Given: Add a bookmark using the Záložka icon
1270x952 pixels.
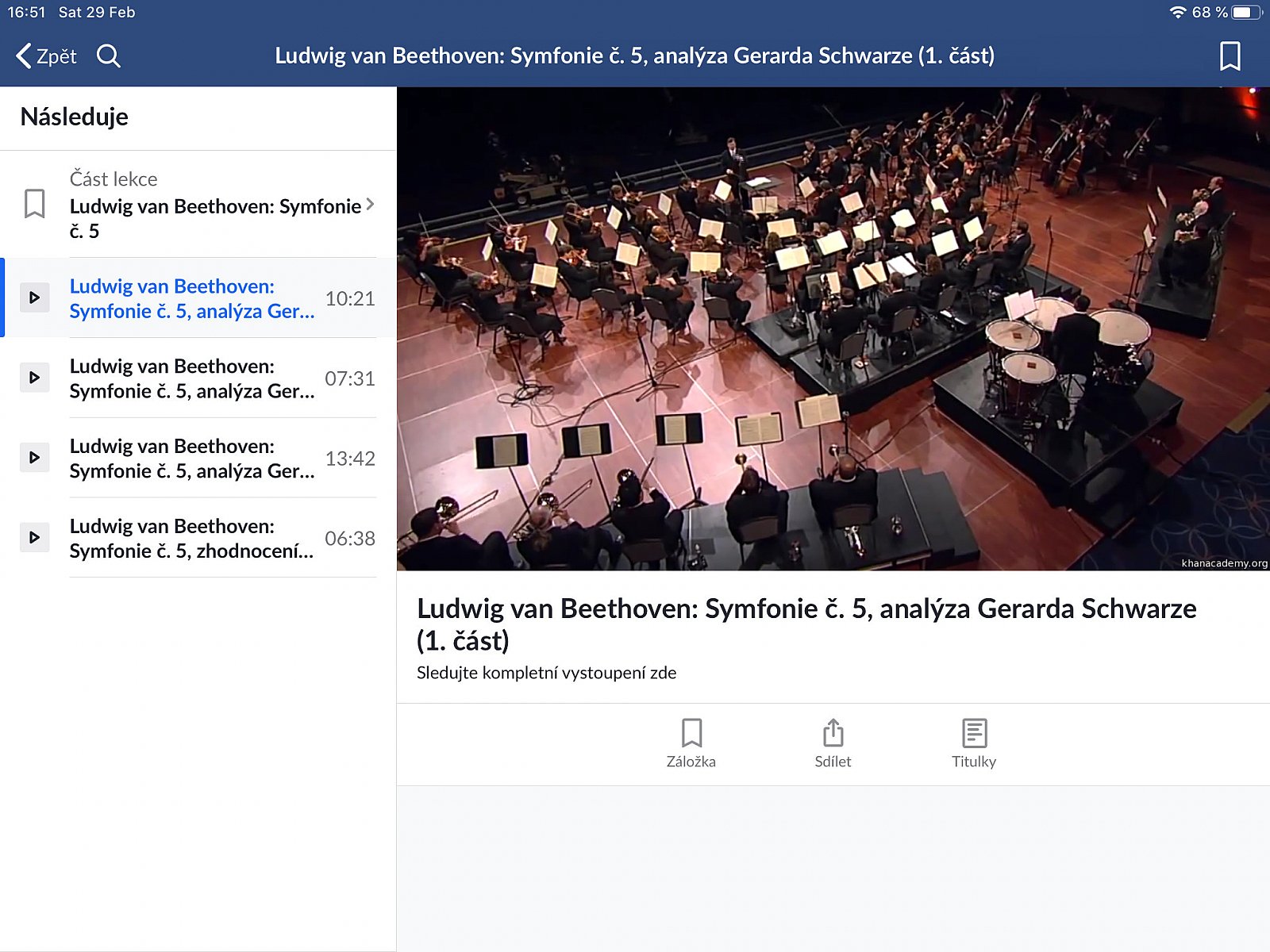Looking at the screenshot, I should [x=691, y=743].
